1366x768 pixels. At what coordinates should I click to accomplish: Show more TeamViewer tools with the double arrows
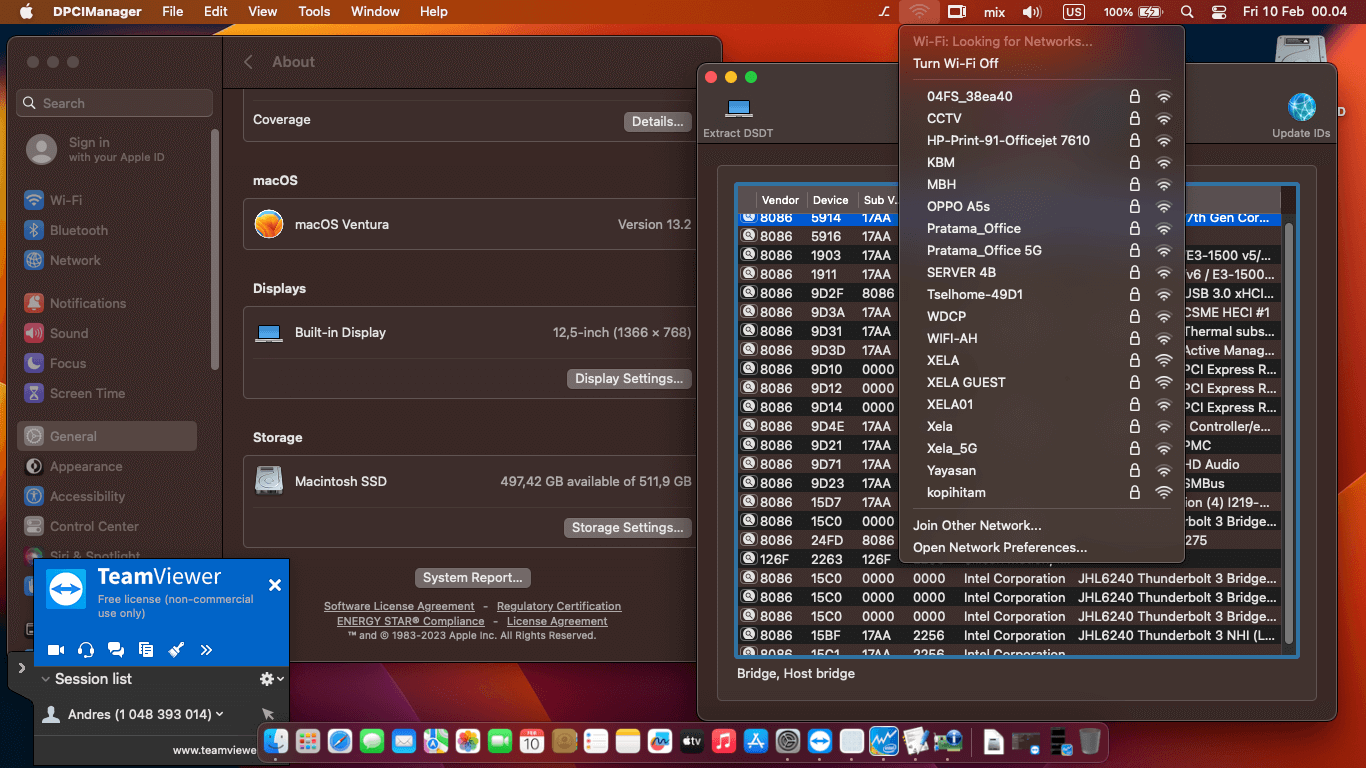[206, 650]
